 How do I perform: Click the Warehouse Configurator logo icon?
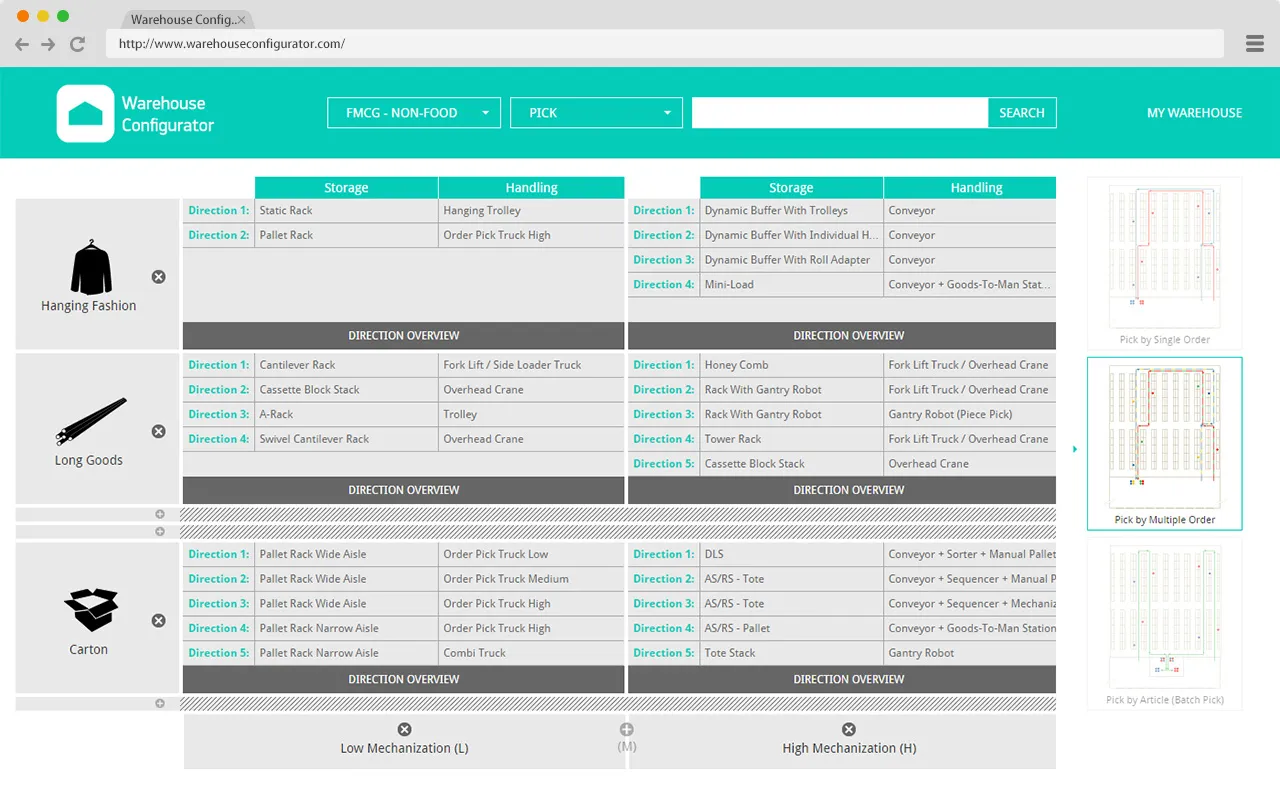[x=85, y=113]
